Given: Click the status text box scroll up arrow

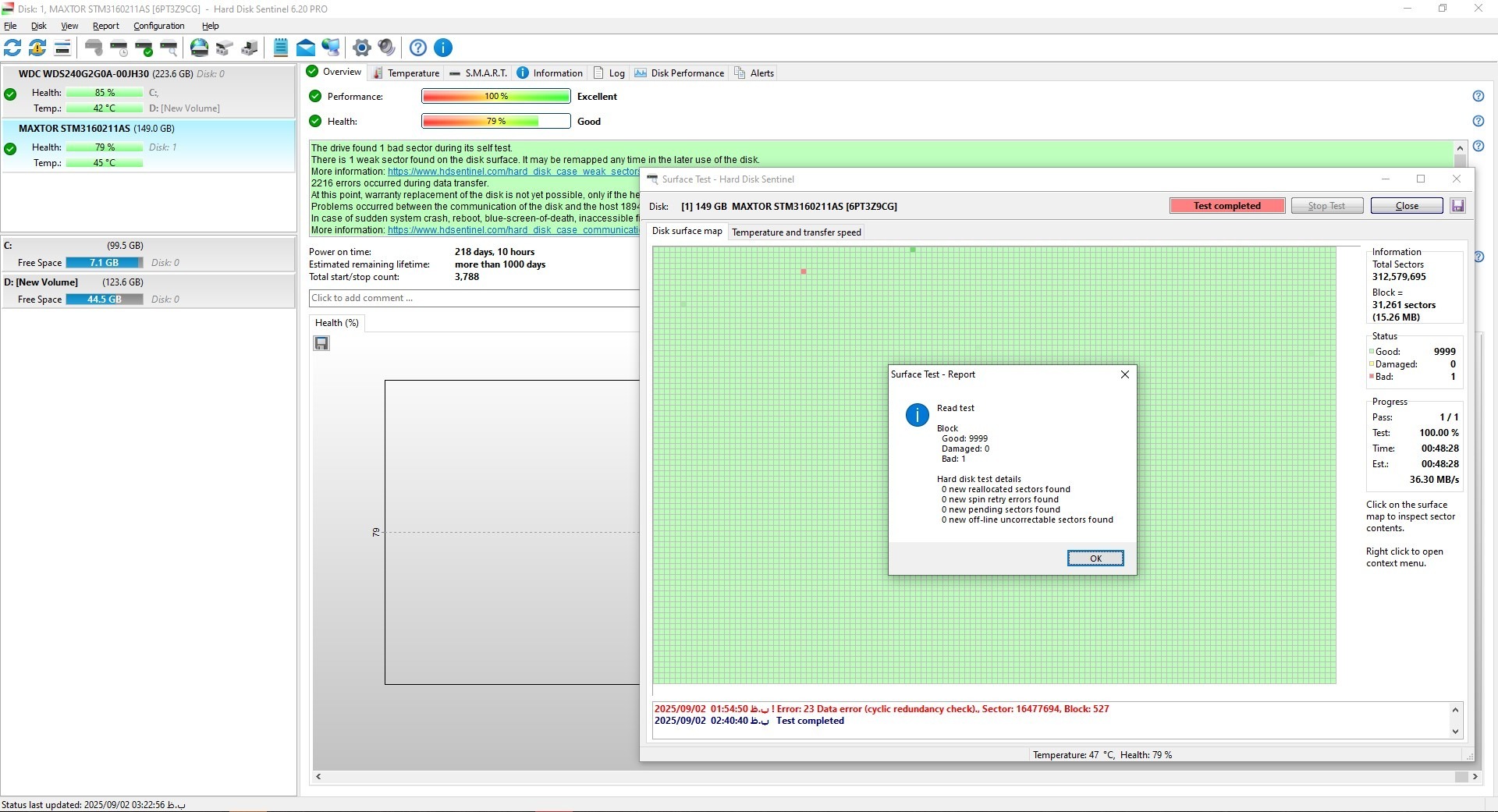Looking at the screenshot, I should coord(1461,147).
